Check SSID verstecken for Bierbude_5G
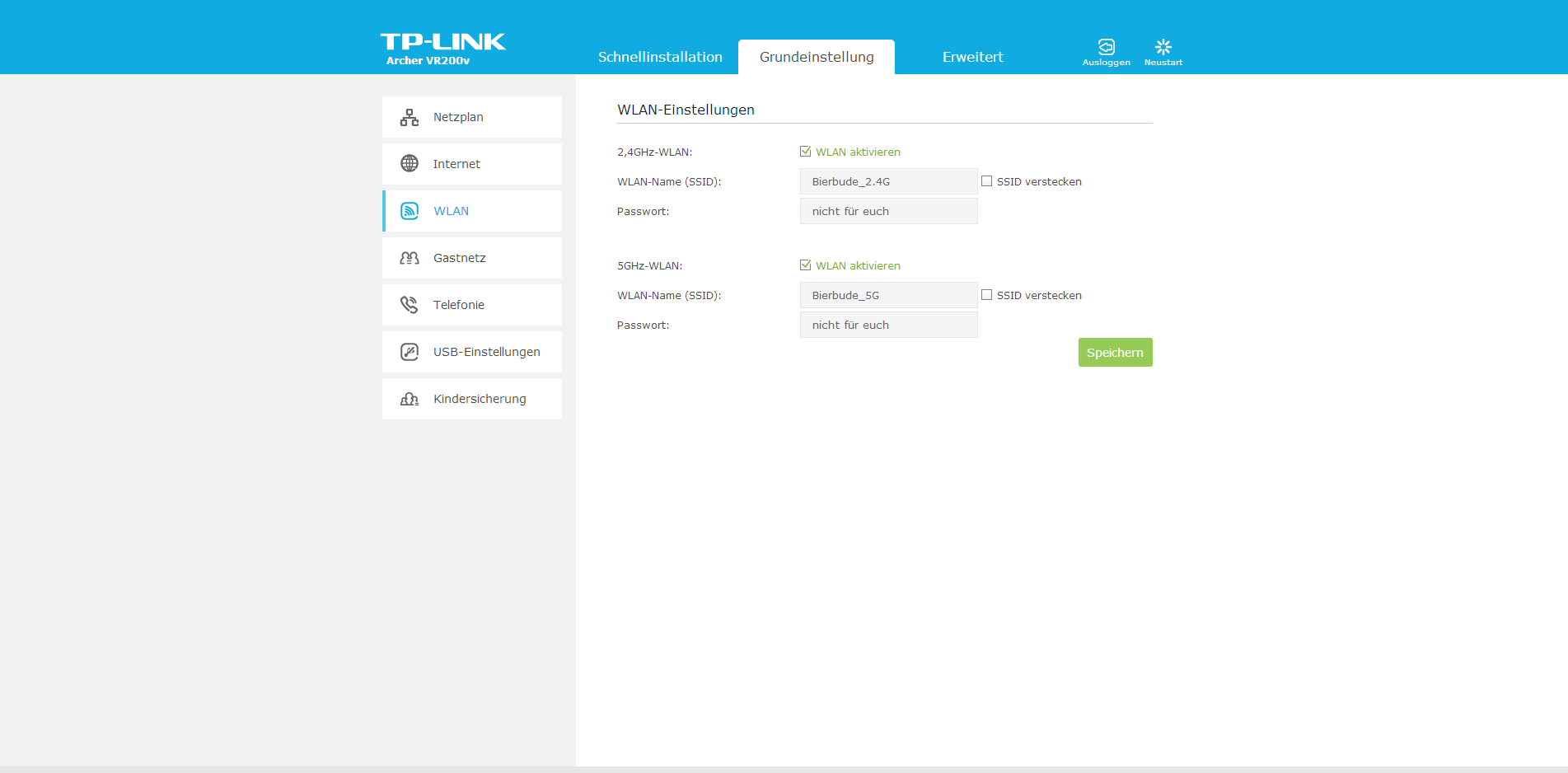 click(x=986, y=295)
